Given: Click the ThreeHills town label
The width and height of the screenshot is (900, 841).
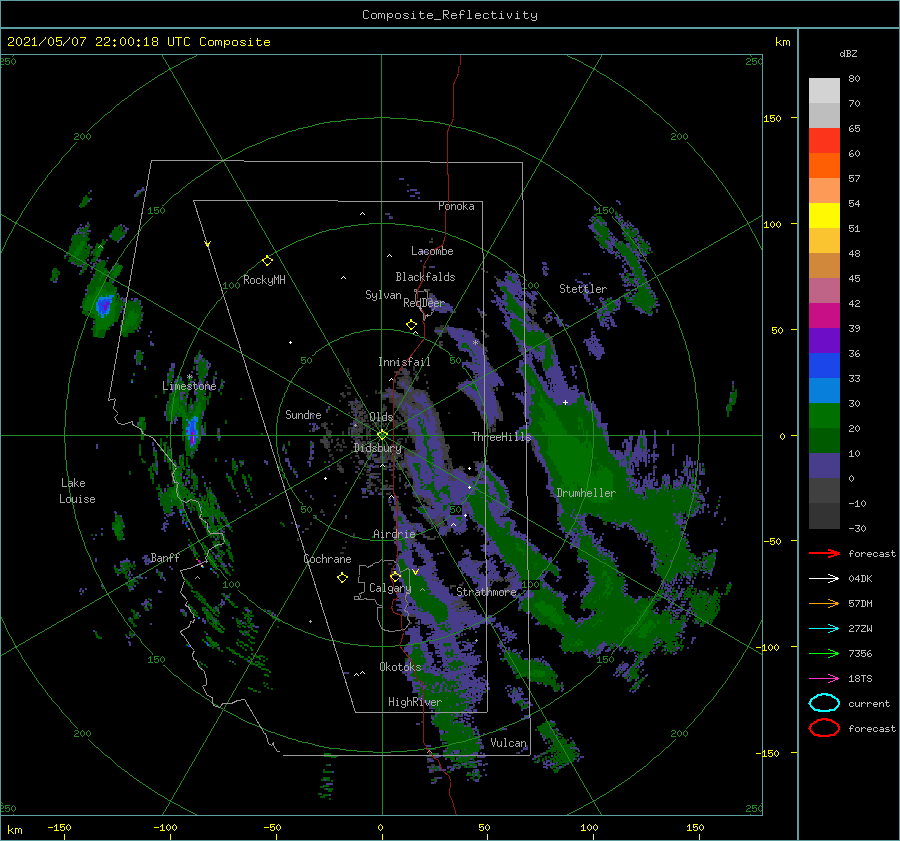Looking at the screenshot, I should (502, 437).
